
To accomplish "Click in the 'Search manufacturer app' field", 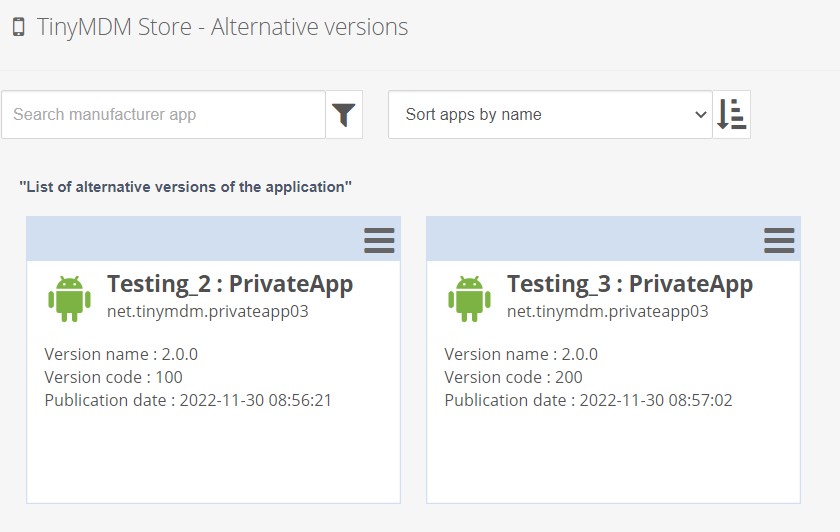I will click(163, 115).
